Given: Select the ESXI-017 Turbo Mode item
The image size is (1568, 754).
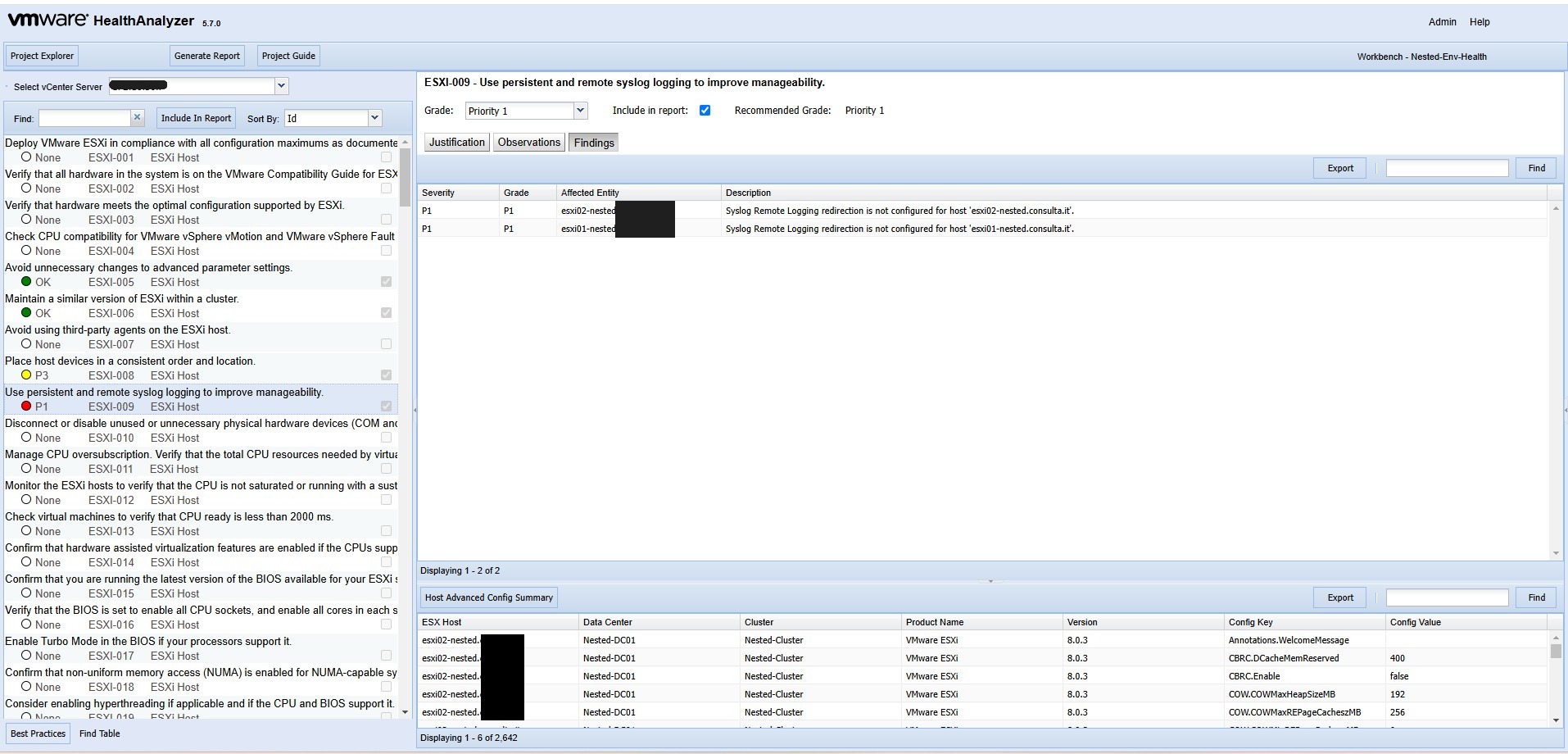Looking at the screenshot, I should coord(201,648).
